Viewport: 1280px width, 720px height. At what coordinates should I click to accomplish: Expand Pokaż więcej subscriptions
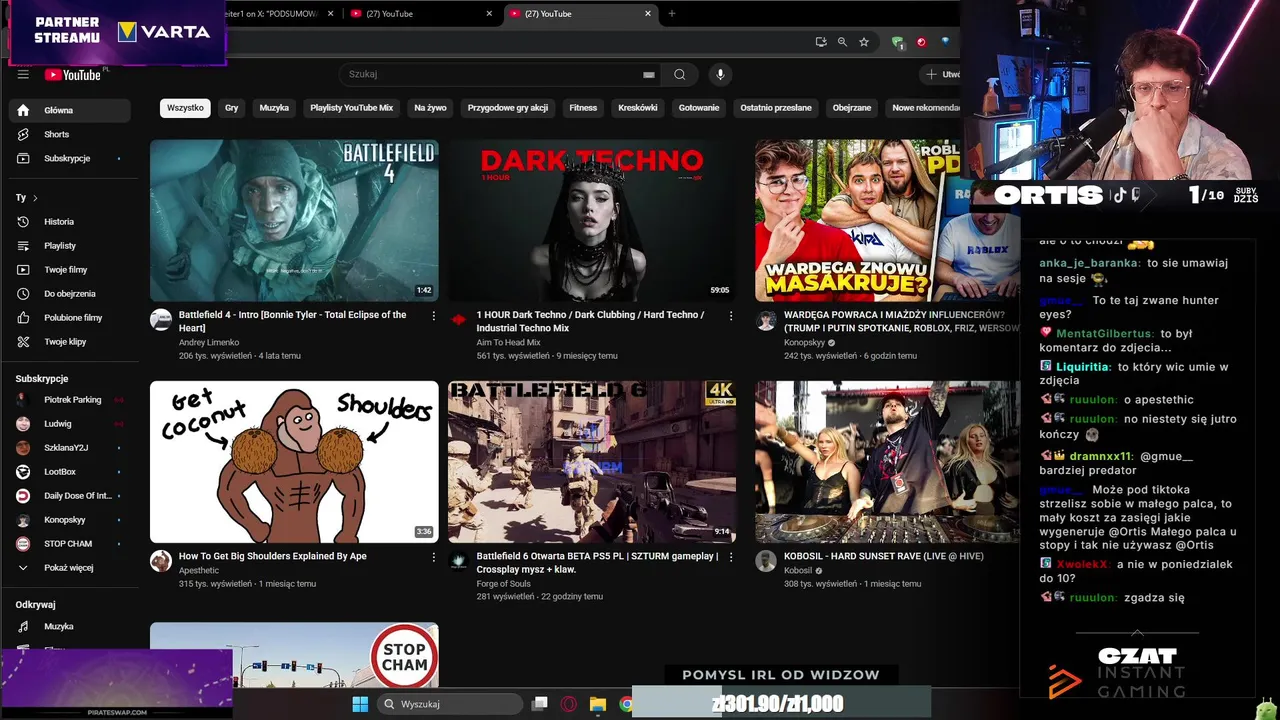[x=70, y=567]
